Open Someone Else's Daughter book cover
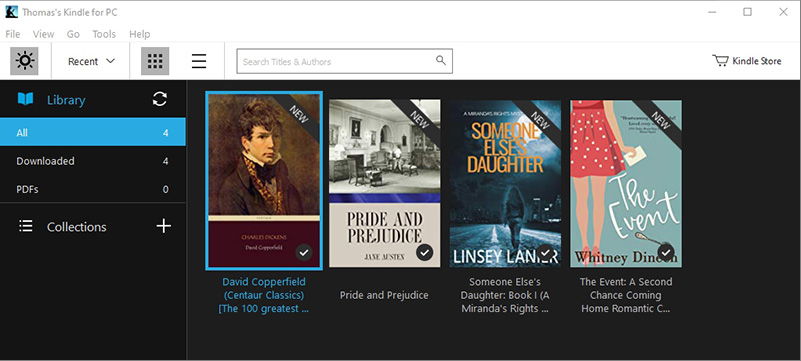Image resolution: width=801 pixels, height=361 pixels. [x=505, y=183]
